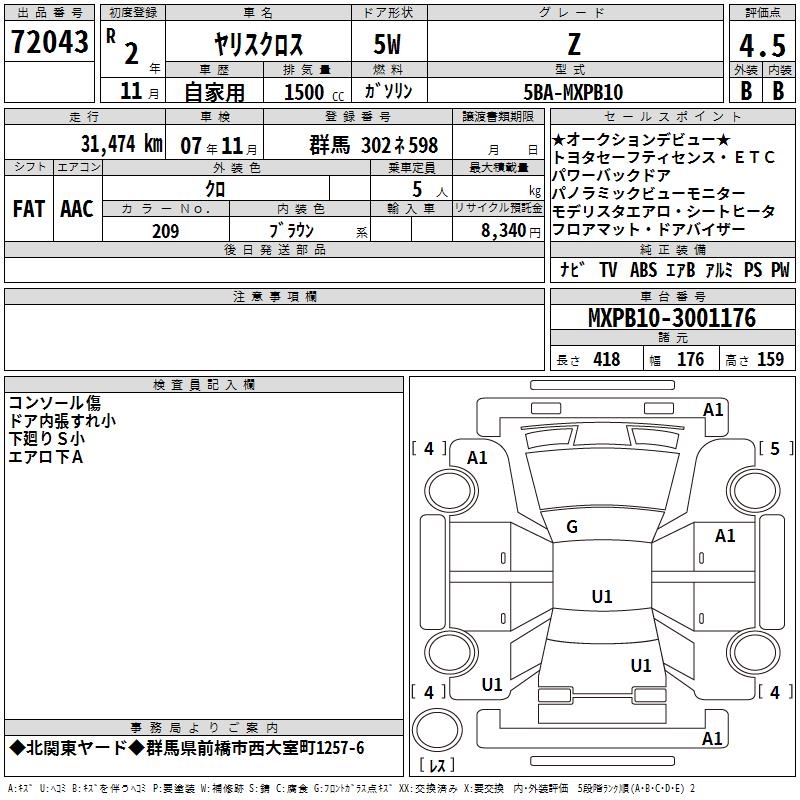Click exterior grade B under 外装
Image resolution: width=800 pixels, height=800 pixels.
coord(746,91)
